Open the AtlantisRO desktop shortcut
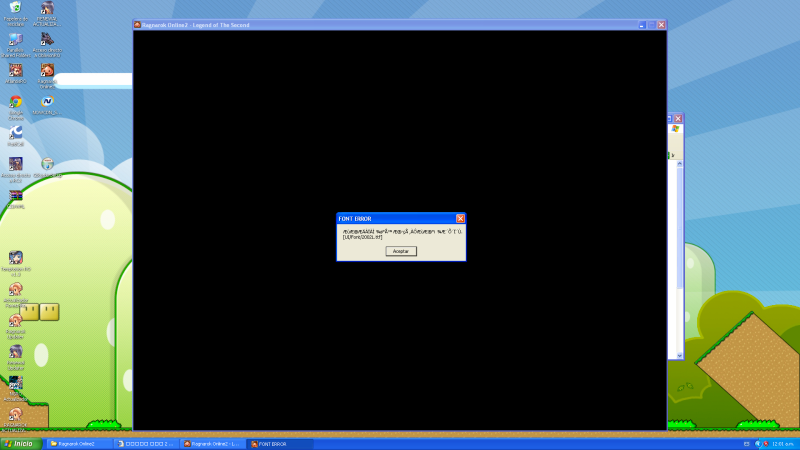Viewport: 800px width, 450px height. pos(16,73)
